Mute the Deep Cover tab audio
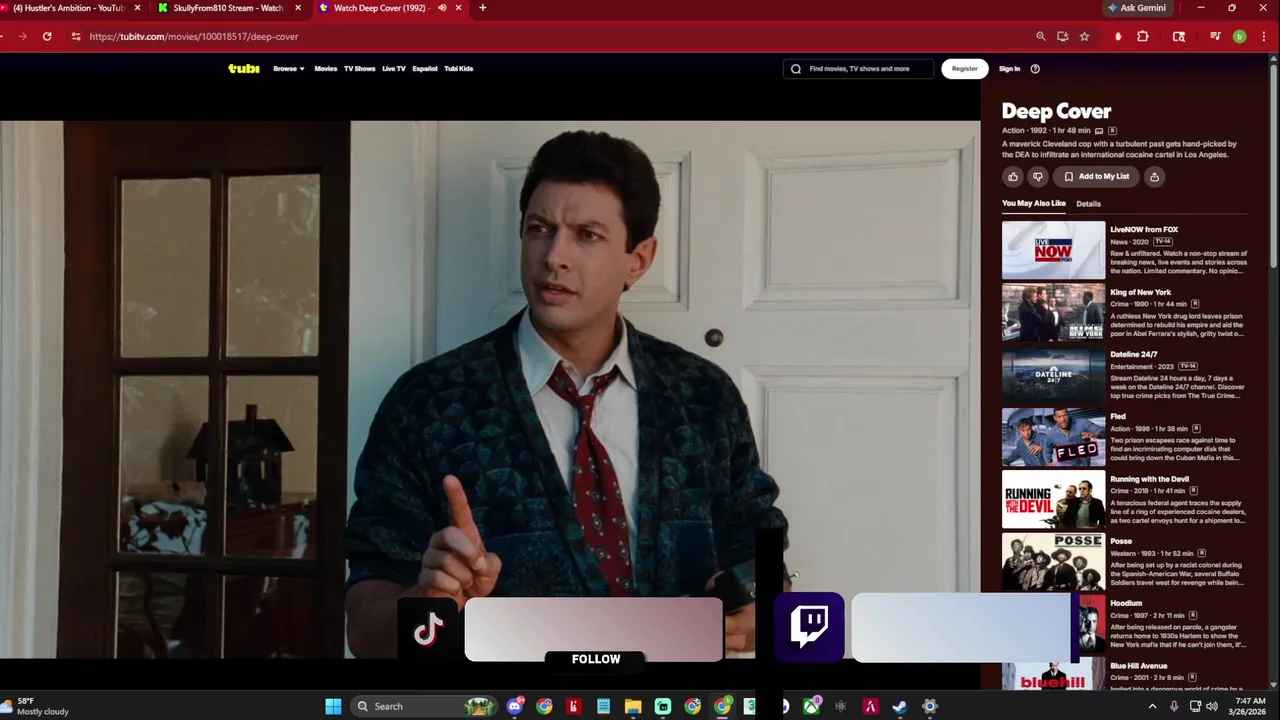1280x720 pixels. [x=442, y=8]
